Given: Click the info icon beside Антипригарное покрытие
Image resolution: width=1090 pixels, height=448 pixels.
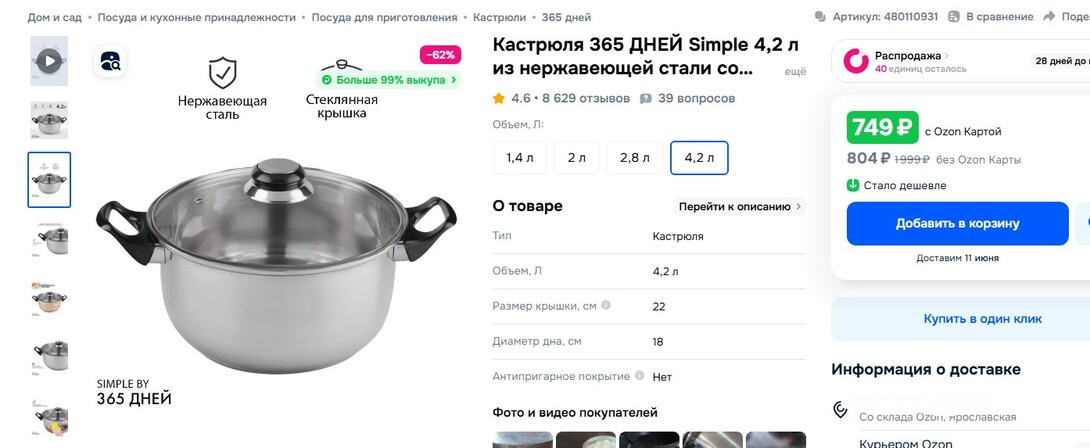Looking at the screenshot, I should [x=640, y=376].
